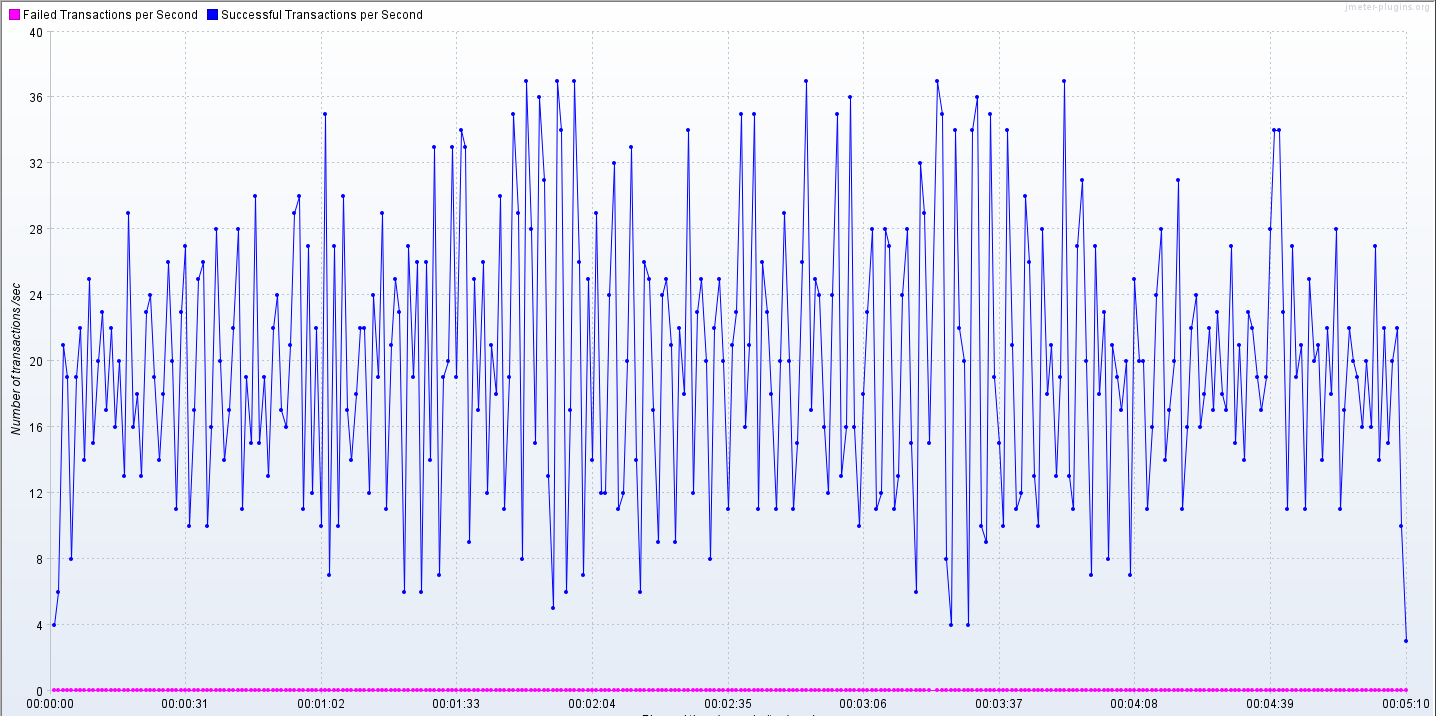This screenshot has width=1436, height=716.
Task: Click the 00:00:31 time label
Action: point(185,704)
